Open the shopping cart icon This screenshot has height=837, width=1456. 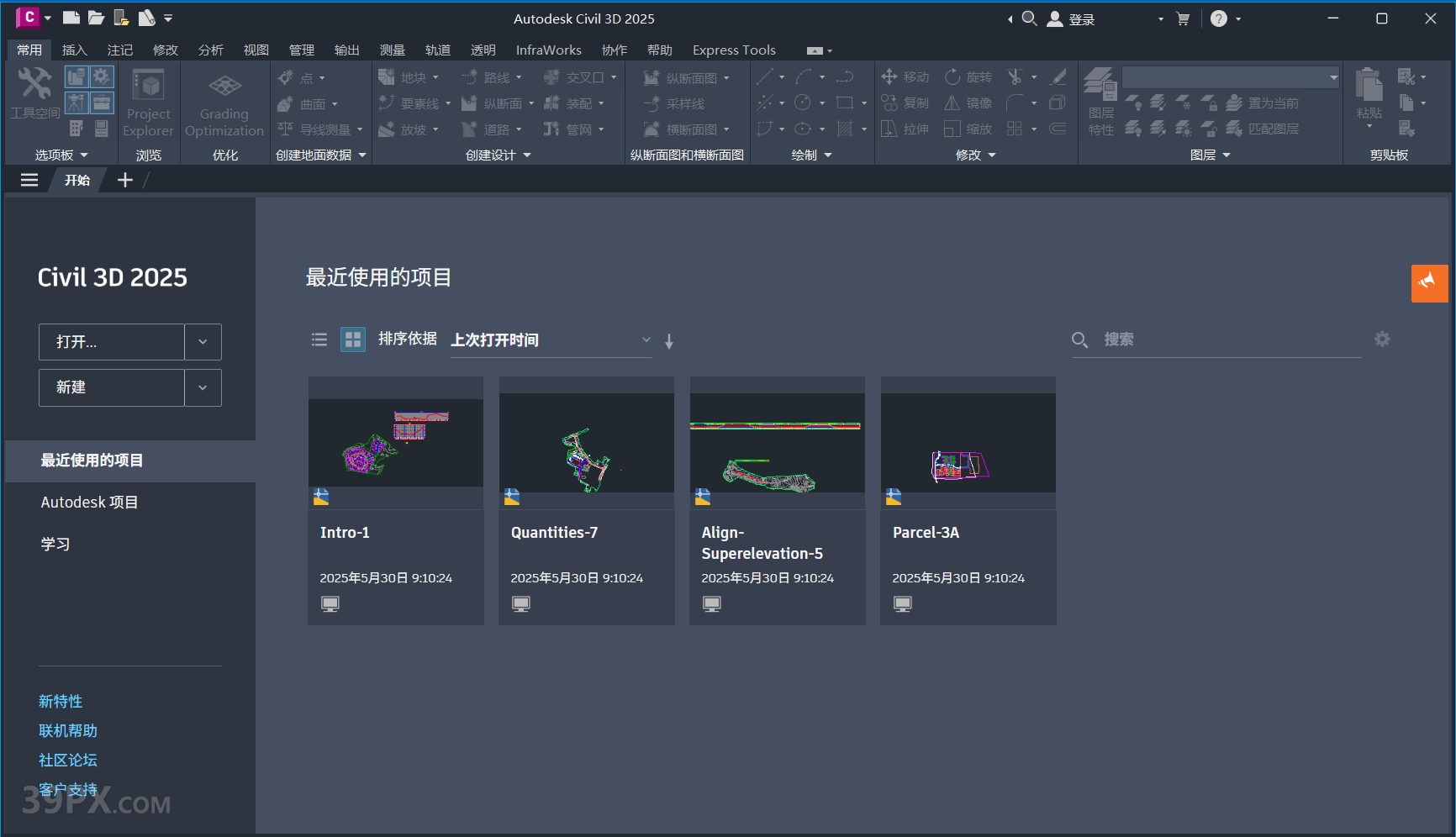pos(1183,18)
